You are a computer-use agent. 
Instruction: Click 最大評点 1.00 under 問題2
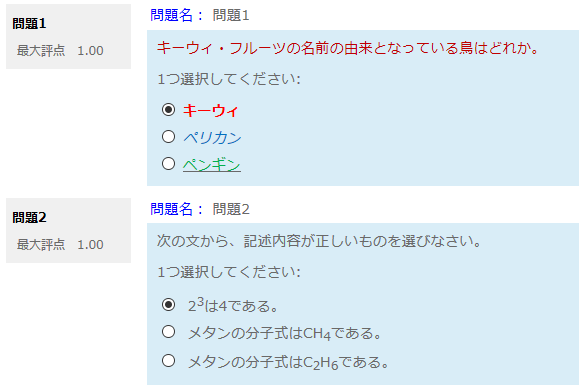(60, 244)
